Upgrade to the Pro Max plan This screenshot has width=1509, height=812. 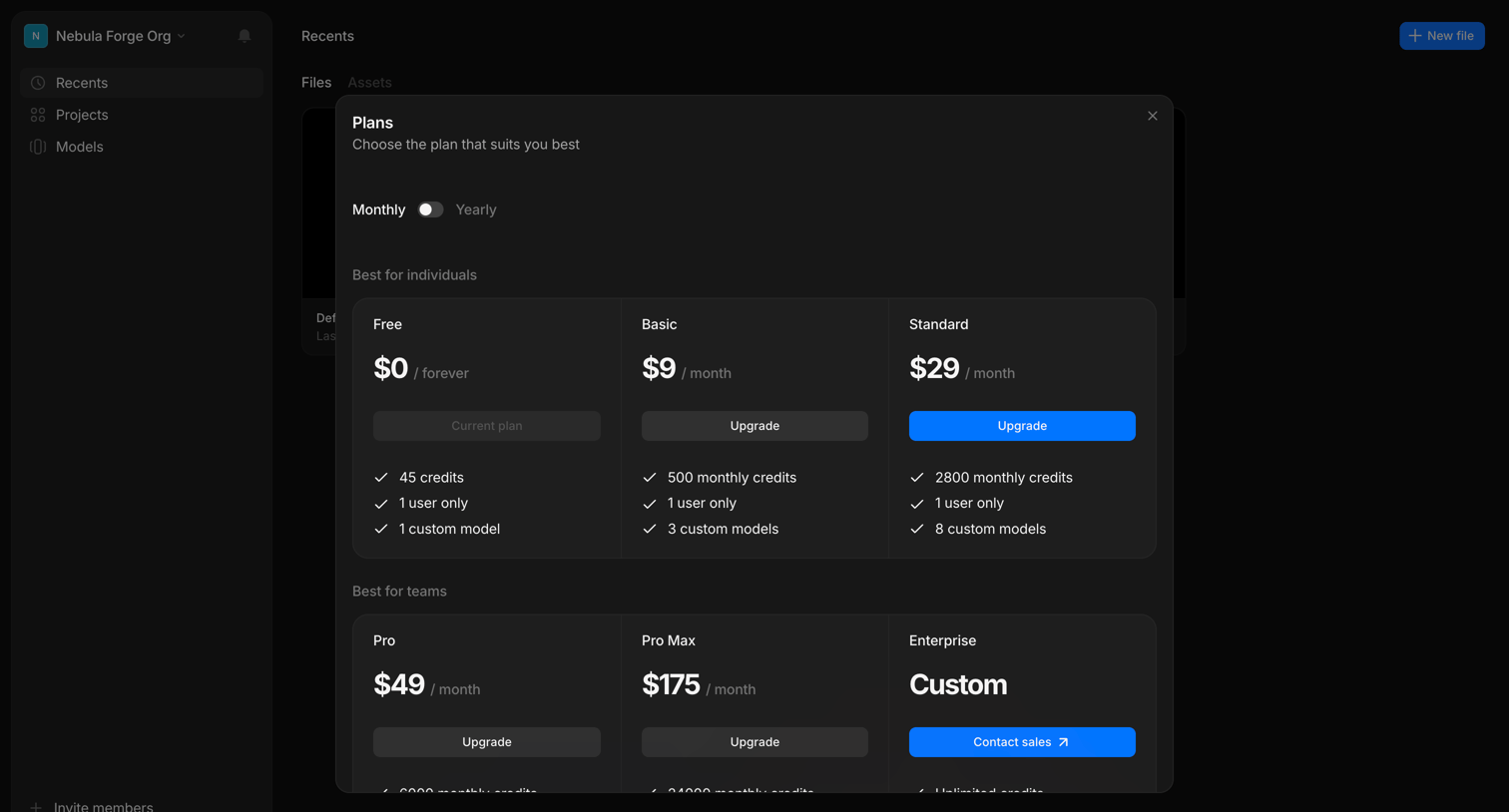click(754, 742)
